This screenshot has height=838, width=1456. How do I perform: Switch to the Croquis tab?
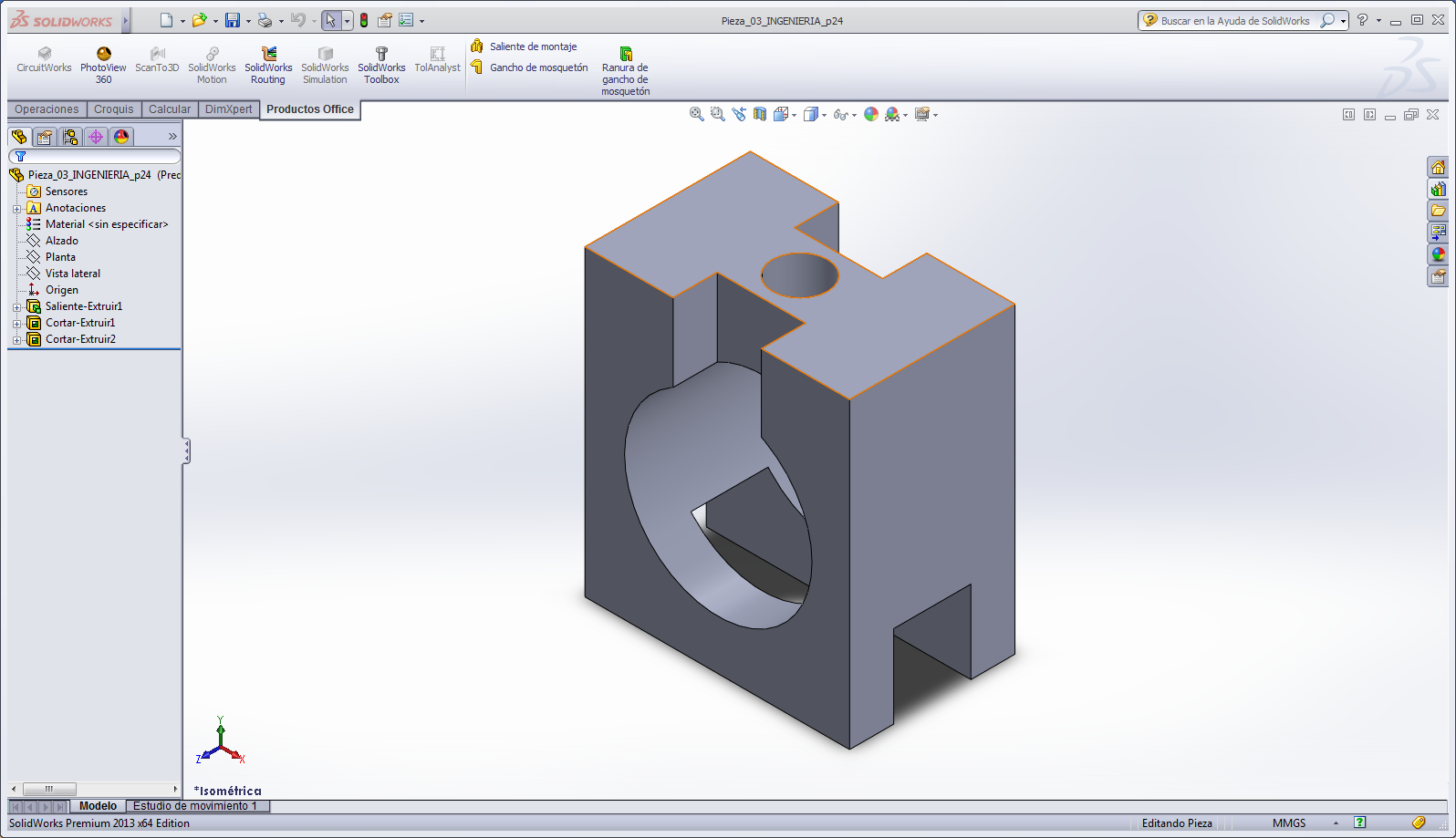coord(113,109)
